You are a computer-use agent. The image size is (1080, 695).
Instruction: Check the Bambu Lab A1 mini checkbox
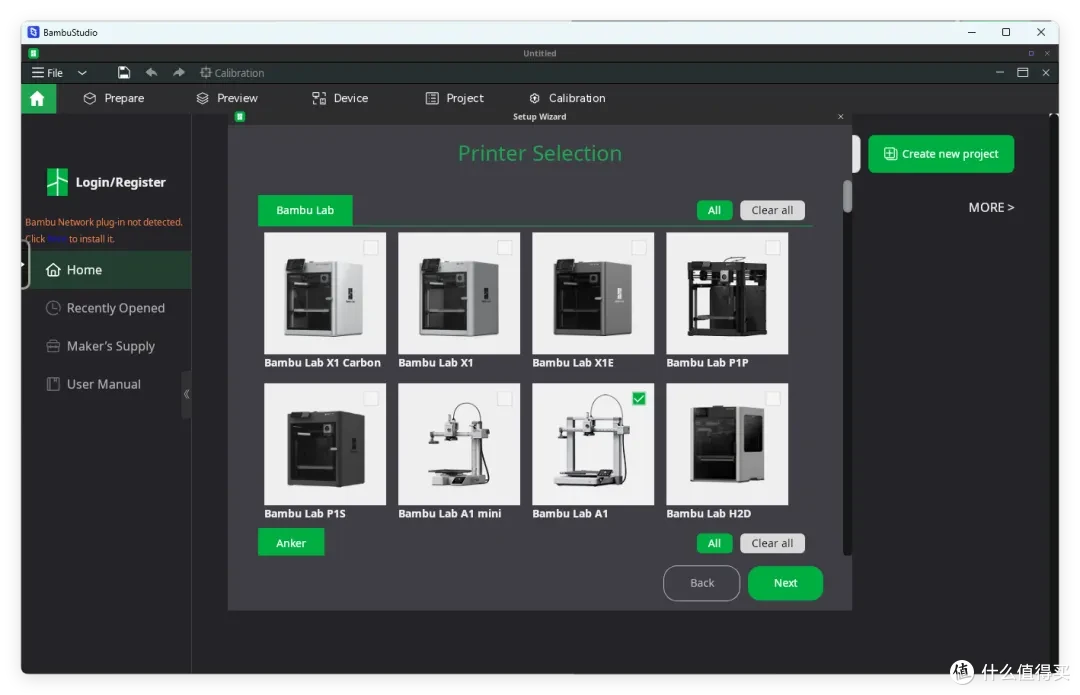click(505, 399)
